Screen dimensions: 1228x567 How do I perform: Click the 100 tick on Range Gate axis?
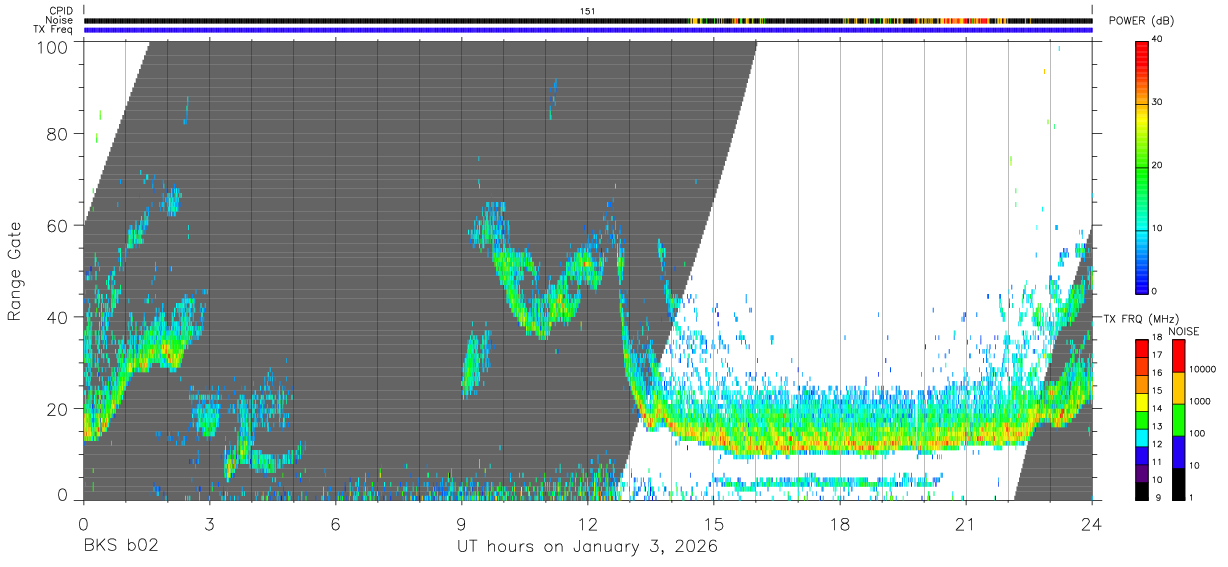[x=53, y=46]
